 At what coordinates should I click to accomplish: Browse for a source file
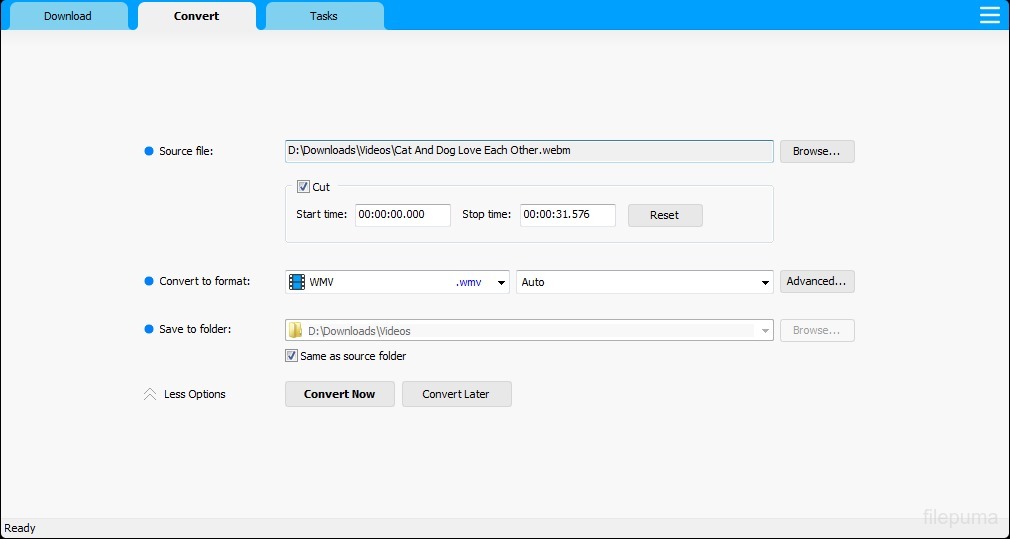point(817,151)
